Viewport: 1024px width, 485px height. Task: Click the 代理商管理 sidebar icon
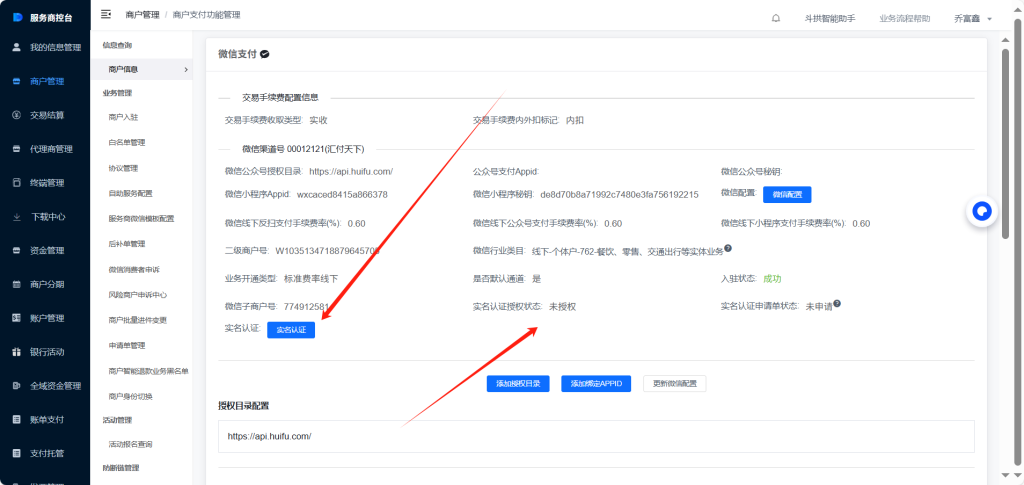point(17,149)
